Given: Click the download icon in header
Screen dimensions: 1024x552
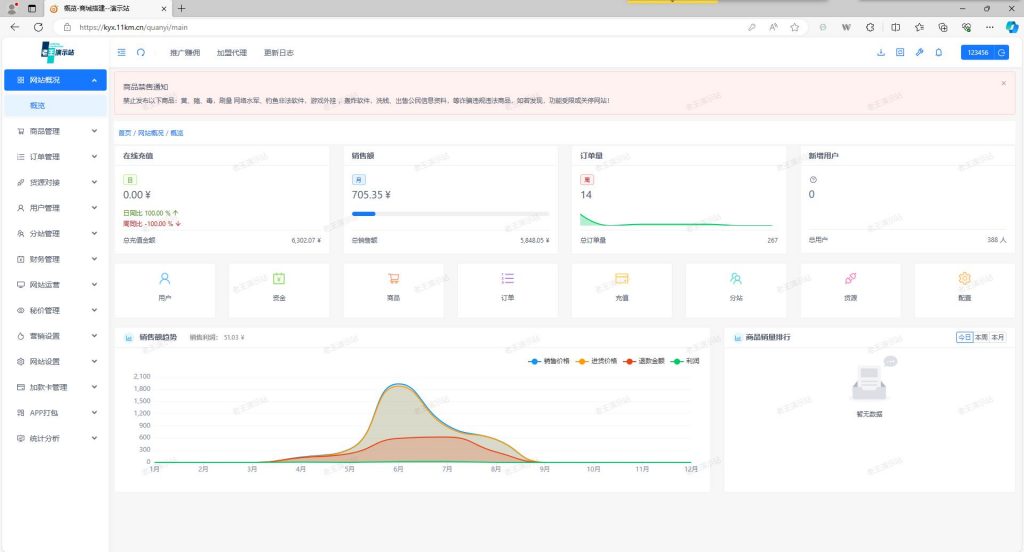Looking at the screenshot, I should point(881,52).
